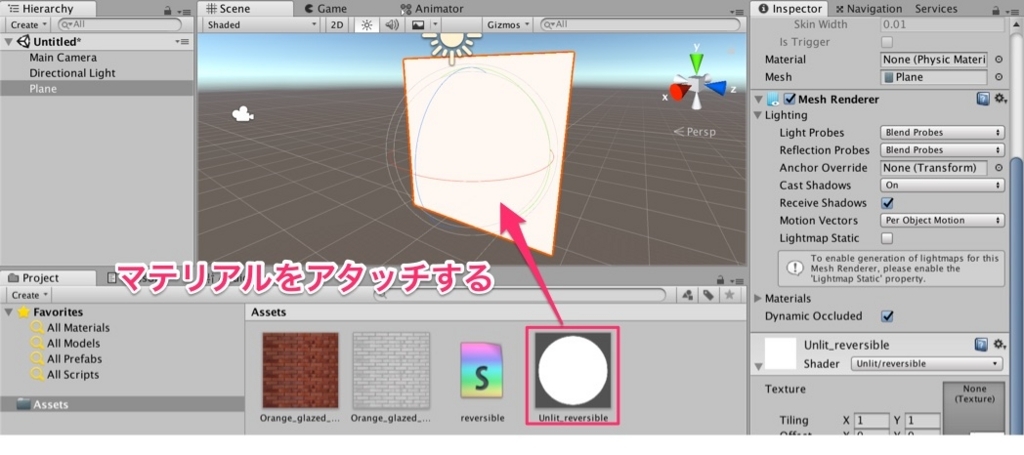Image resolution: width=1024 pixels, height=455 pixels.
Task: Open Unlit_reversible material help icon
Action: click(981, 344)
